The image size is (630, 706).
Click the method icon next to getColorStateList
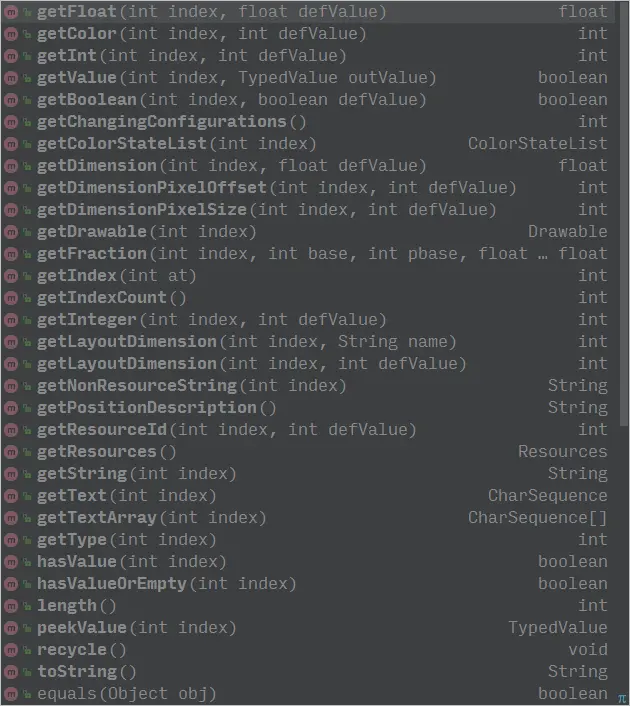pos(11,144)
